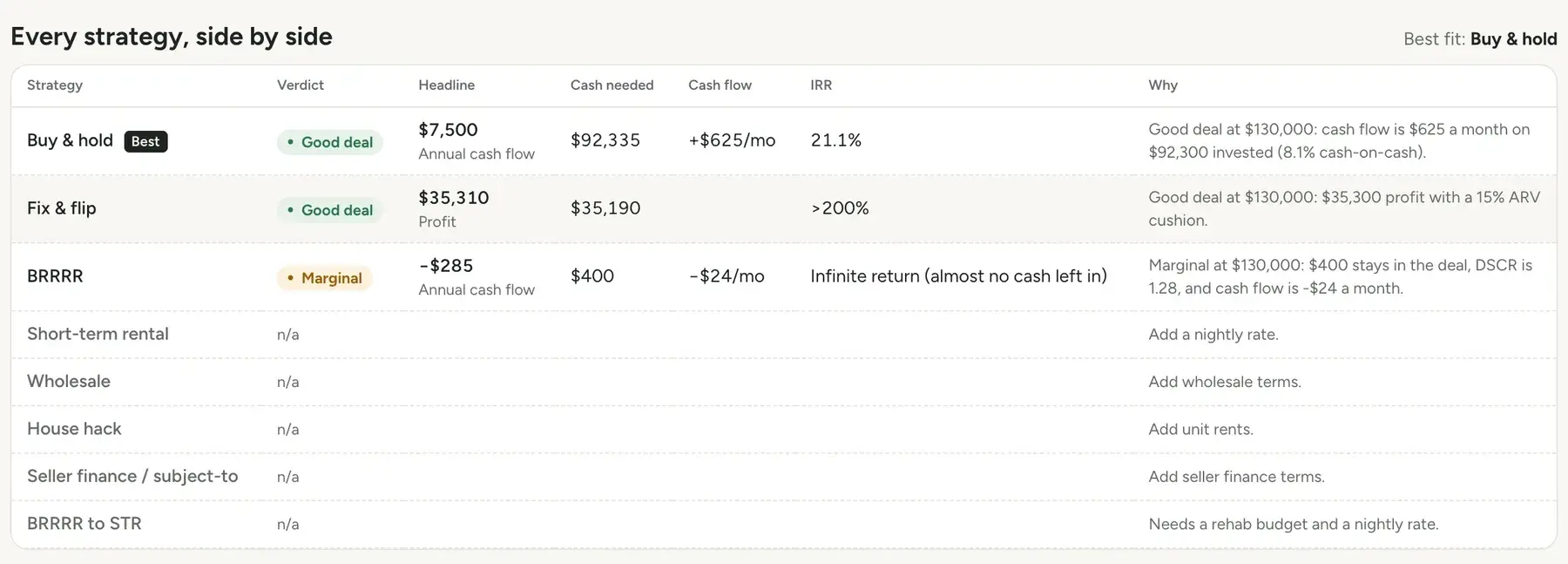This screenshot has width=1568, height=564.
Task: Click the Best badge next to Buy & hold
Action: click(146, 141)
